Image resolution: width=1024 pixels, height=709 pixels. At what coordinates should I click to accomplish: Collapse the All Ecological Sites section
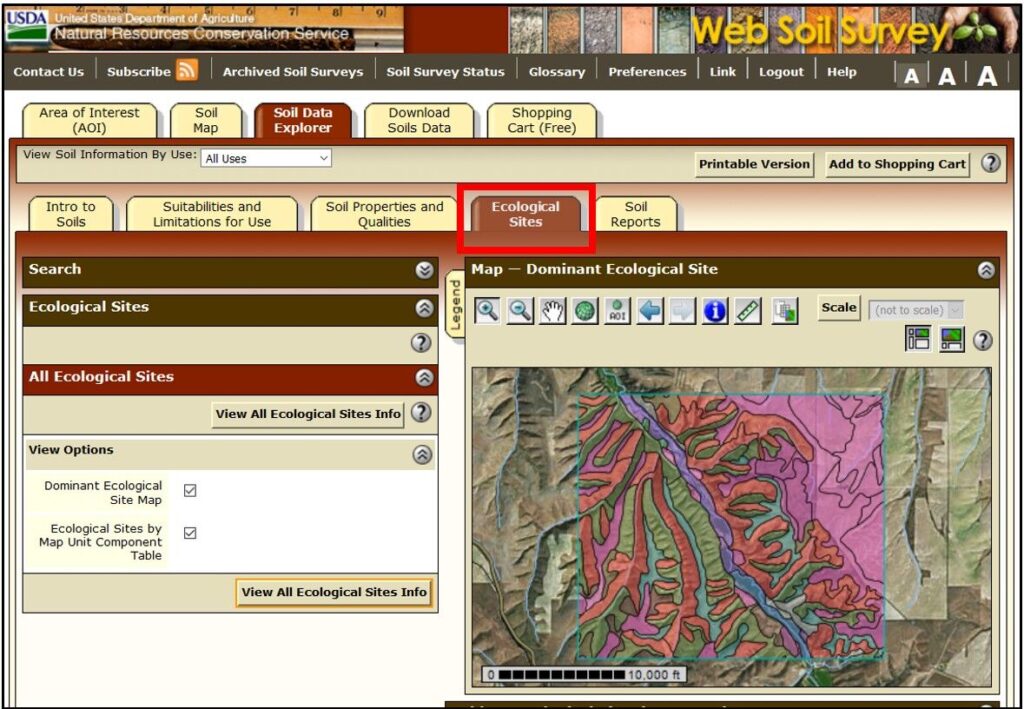pyautogui.click(x=424, y=377)
